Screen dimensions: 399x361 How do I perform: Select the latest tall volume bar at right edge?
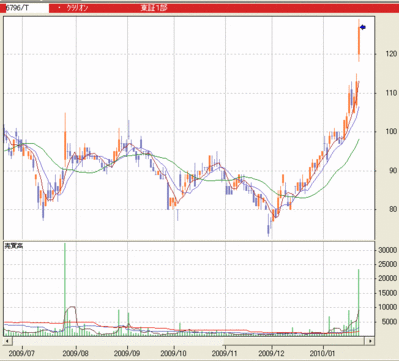(359, 302)
